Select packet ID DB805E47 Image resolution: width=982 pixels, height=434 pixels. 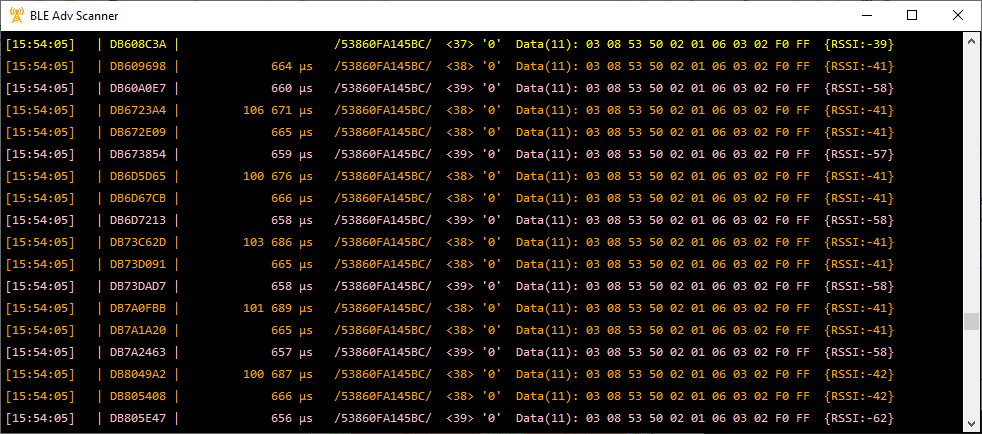(138, 418)
